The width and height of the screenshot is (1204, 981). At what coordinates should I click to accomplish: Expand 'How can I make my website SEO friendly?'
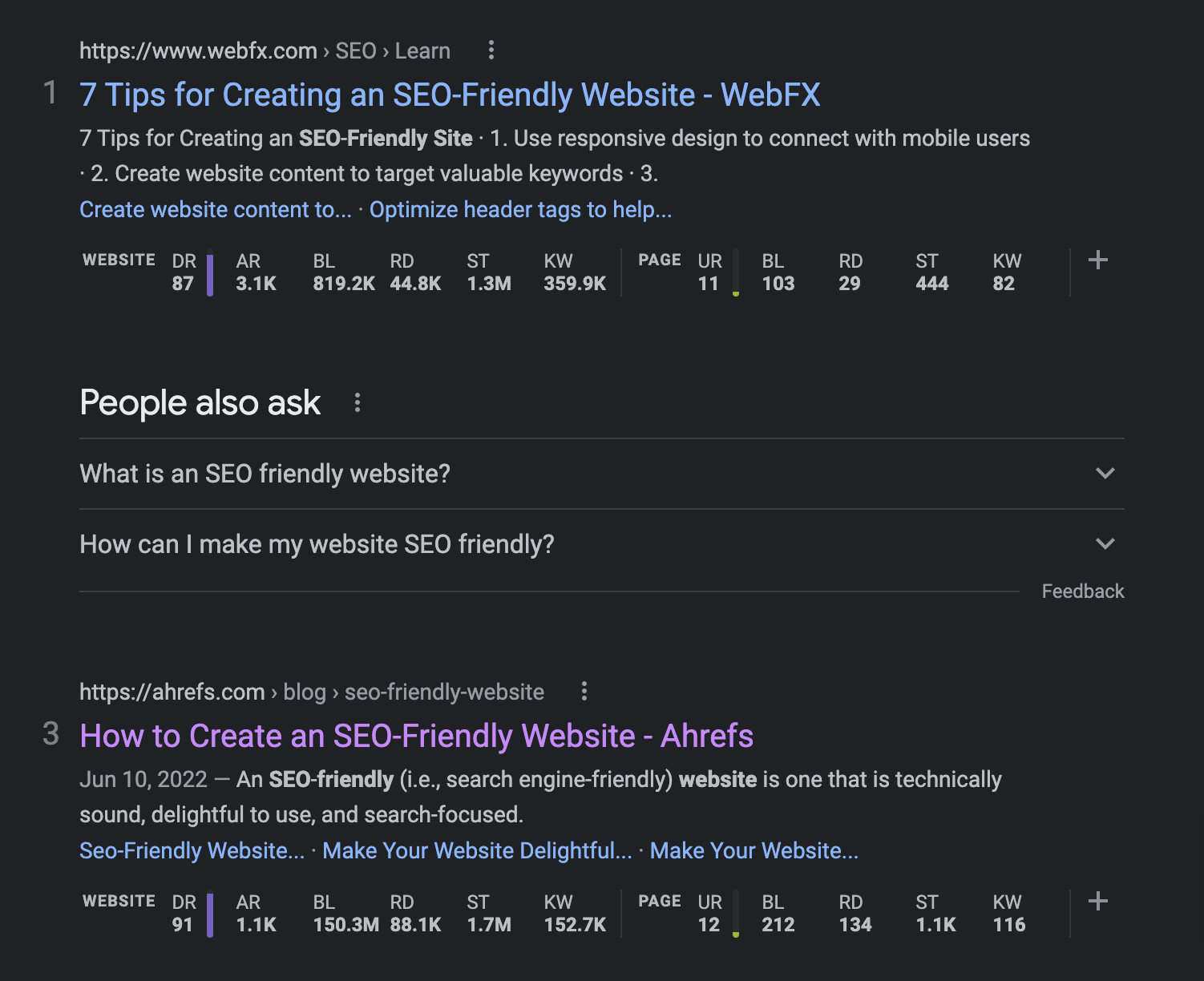point(1104,543)
